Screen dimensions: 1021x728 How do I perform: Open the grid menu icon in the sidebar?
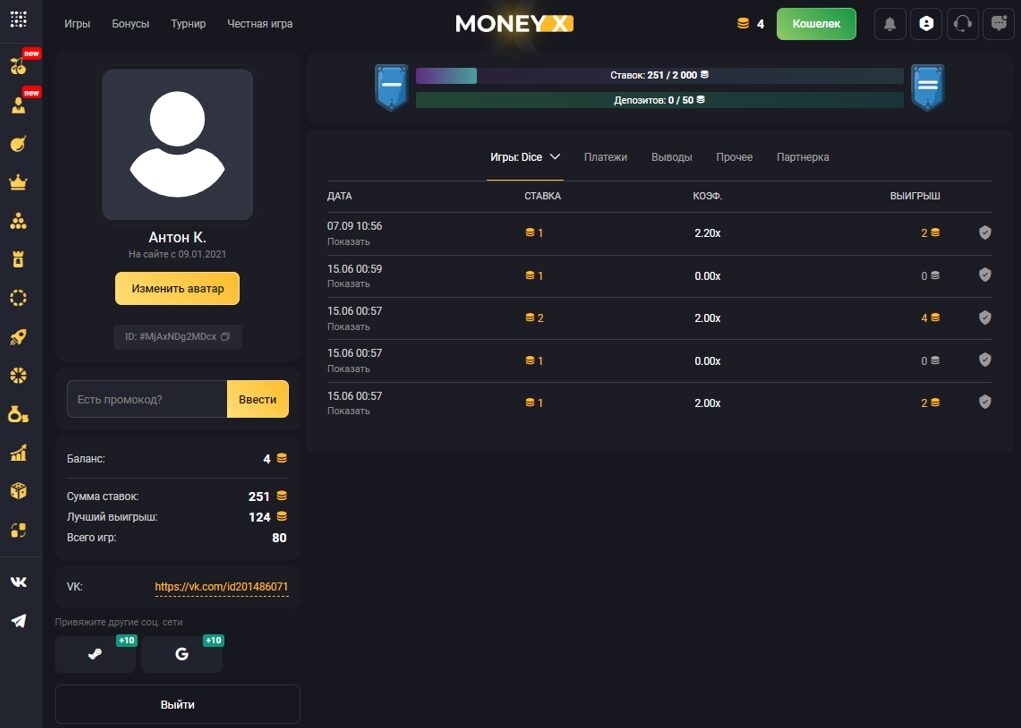point(18,20)
